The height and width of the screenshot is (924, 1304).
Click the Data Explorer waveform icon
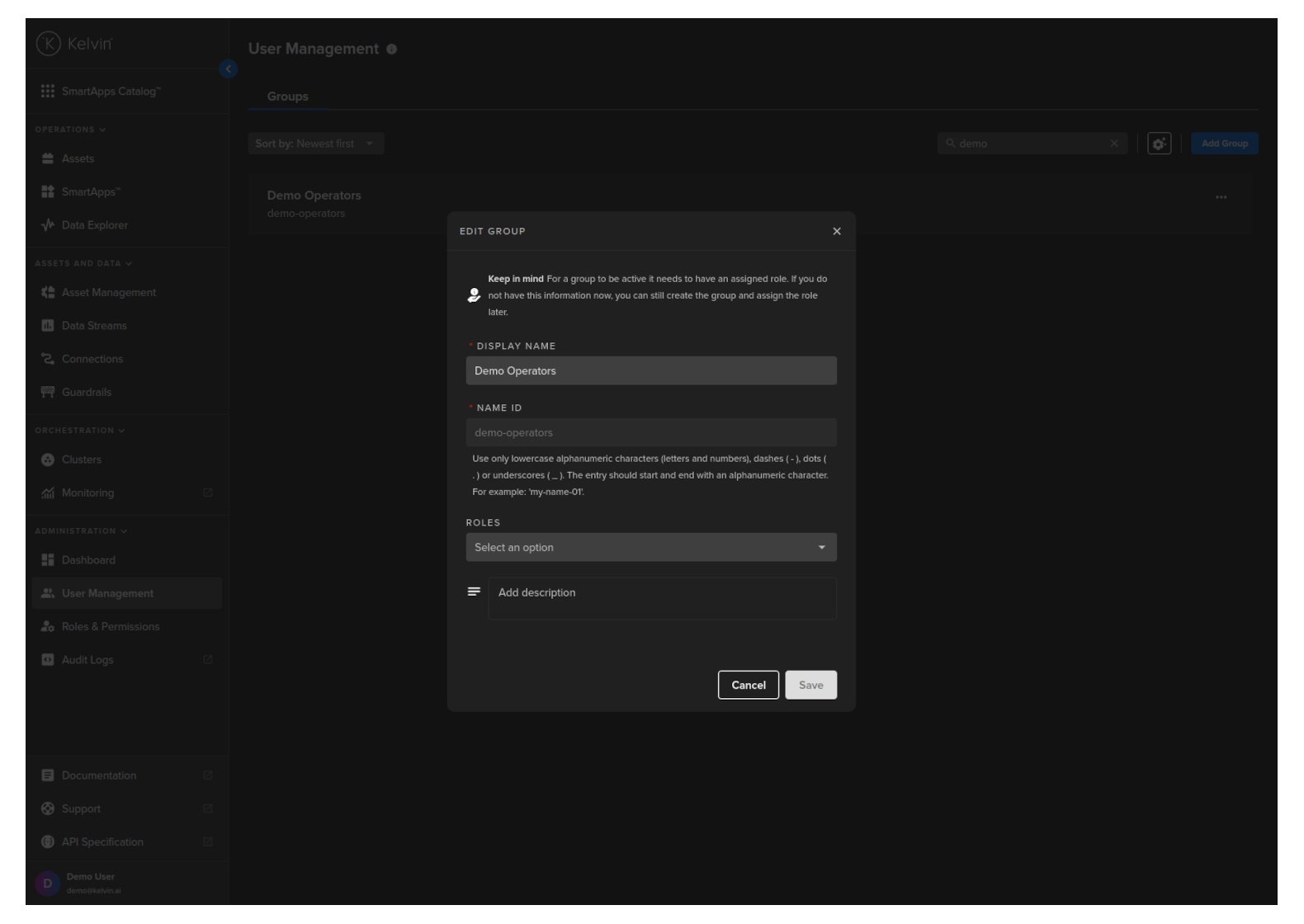(48, 225)
